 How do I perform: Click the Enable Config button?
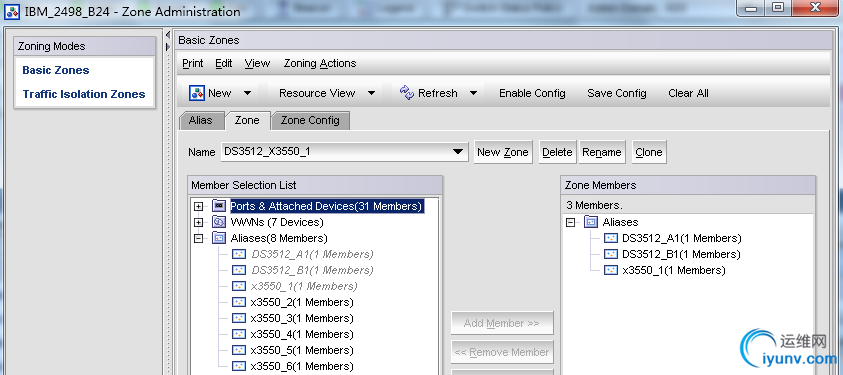click(x=532, y=93)
